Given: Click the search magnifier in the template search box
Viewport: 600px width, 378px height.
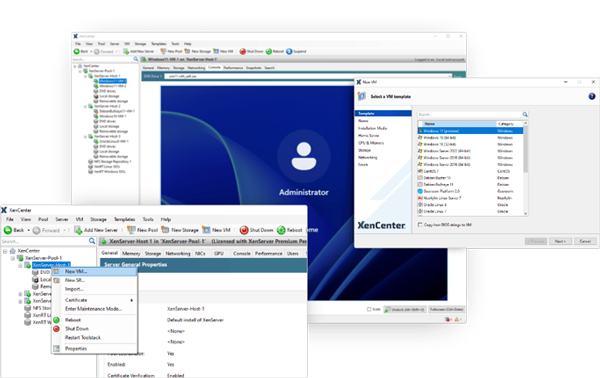Looking at the screenshot, I should click(525, 114).
